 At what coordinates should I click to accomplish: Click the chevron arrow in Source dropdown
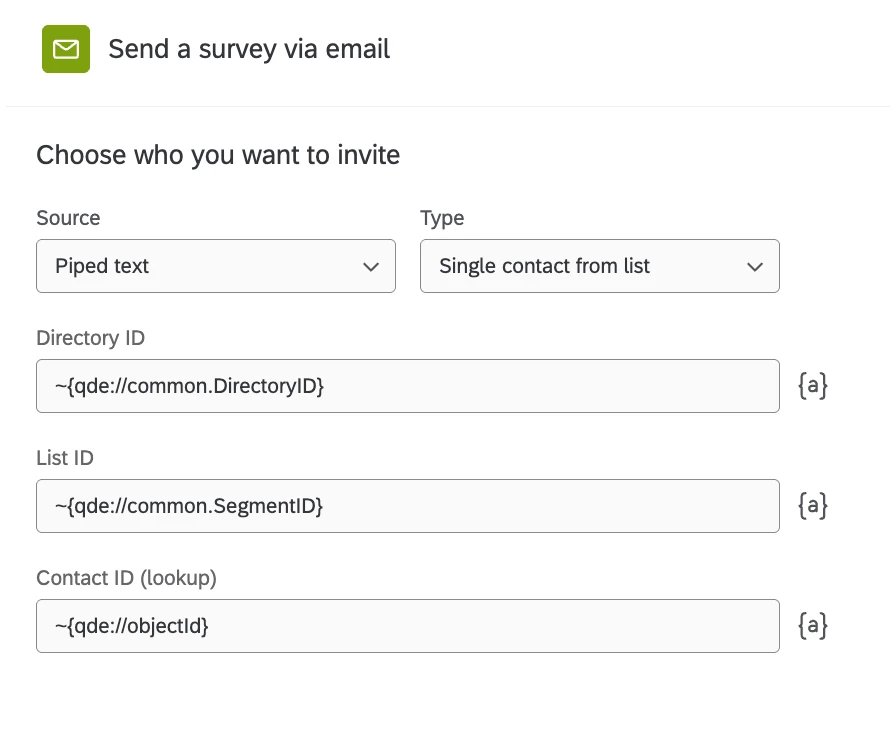(371, 267)
